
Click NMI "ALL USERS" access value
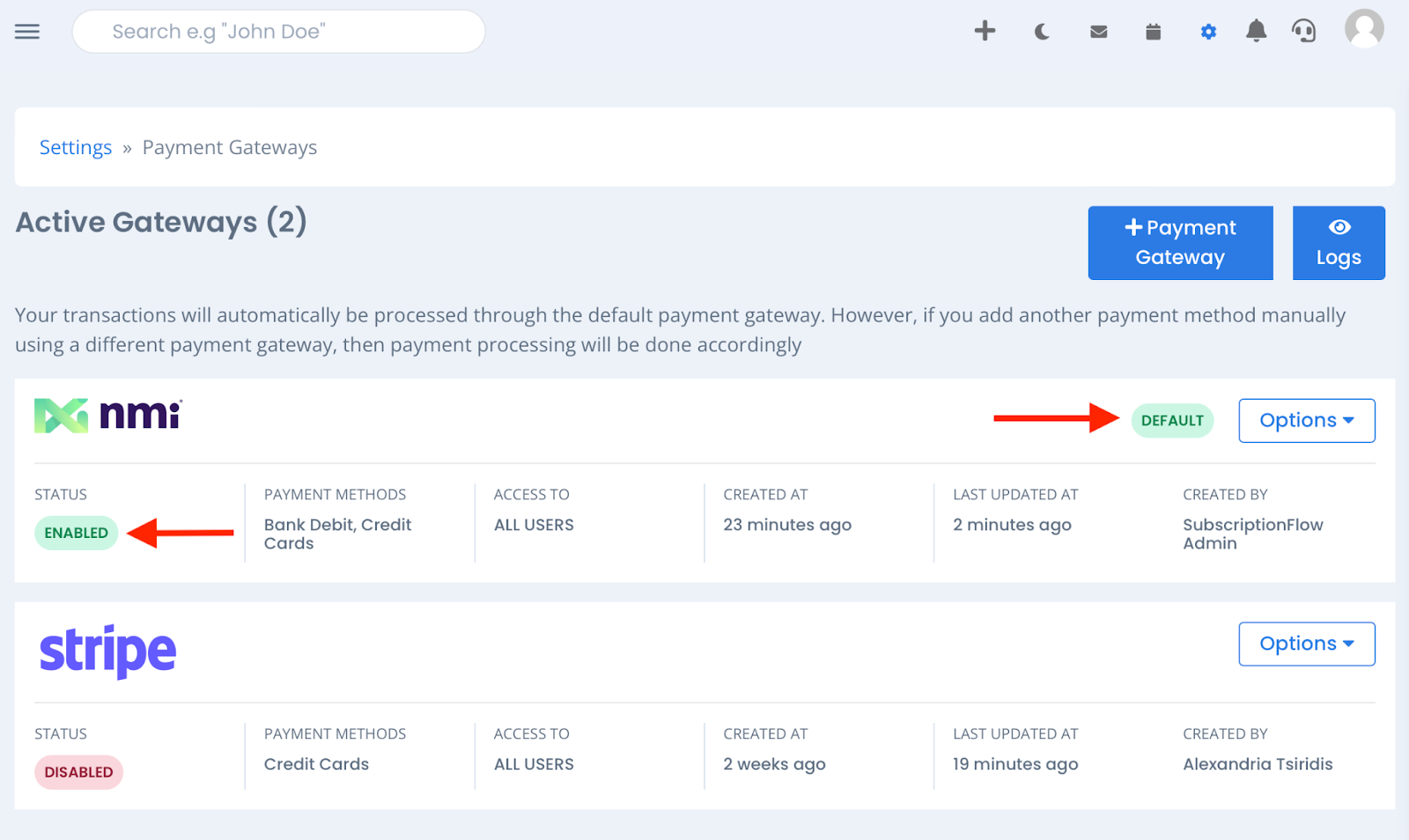pyautogui.click(x=534, y=525)
